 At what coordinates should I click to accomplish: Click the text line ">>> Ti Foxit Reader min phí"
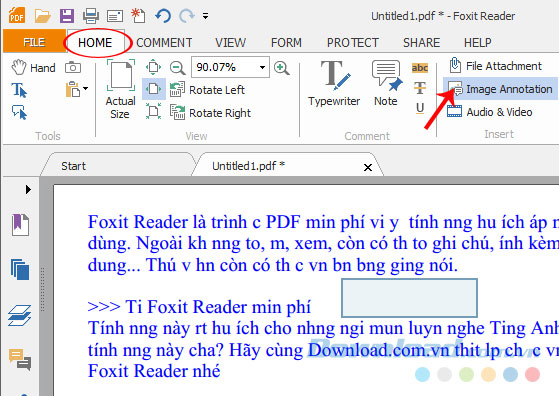pos(199,307)
